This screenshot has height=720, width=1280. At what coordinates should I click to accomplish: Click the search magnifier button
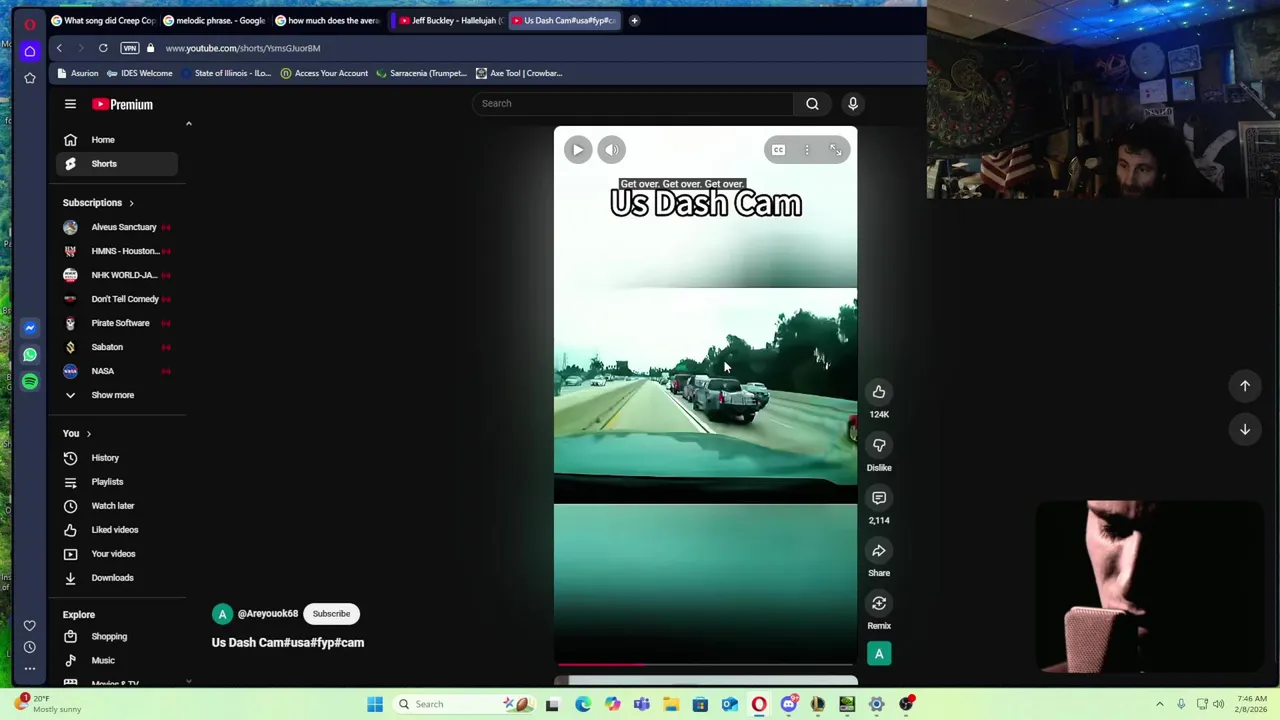click(x=812, y=103)
